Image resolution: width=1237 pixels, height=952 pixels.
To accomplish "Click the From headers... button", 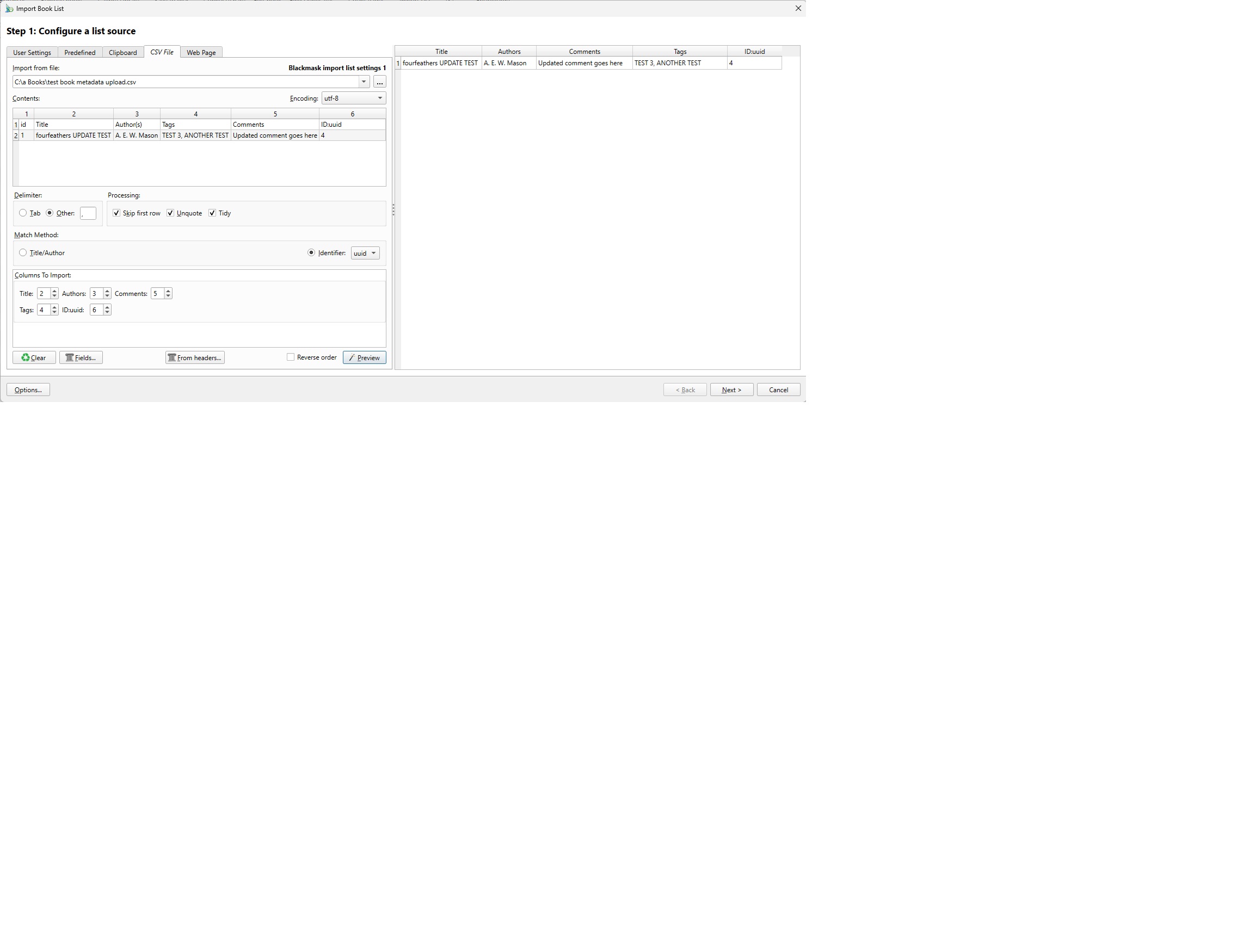I will 195,357.
